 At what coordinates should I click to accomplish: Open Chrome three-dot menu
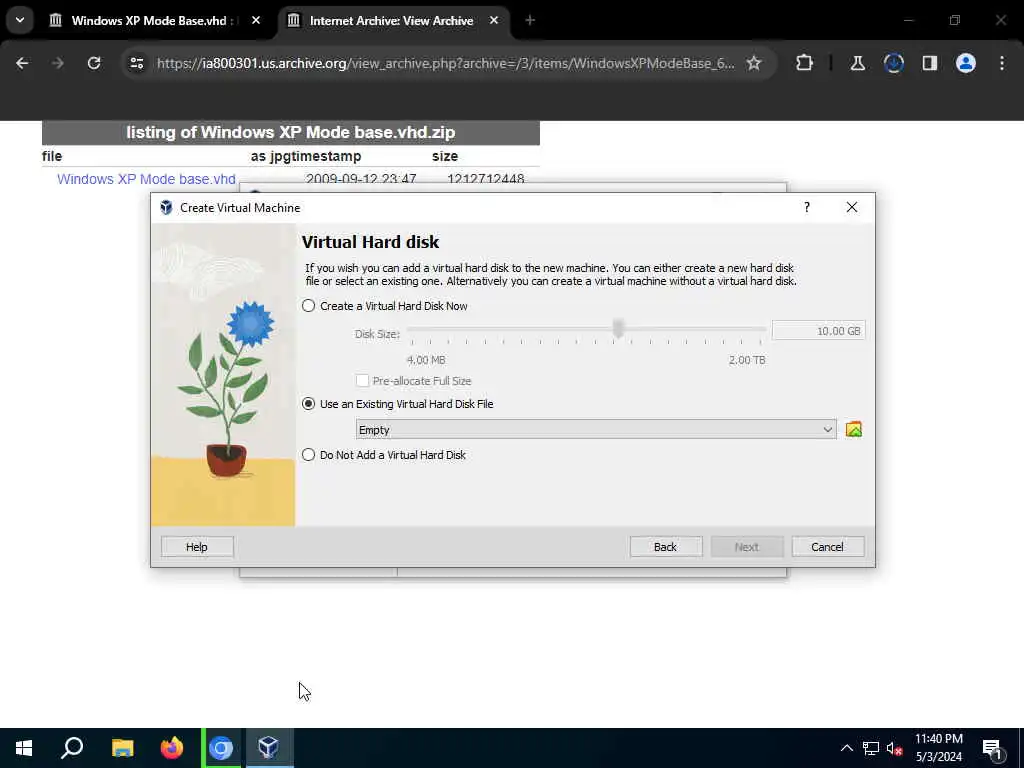[1002, 63]
